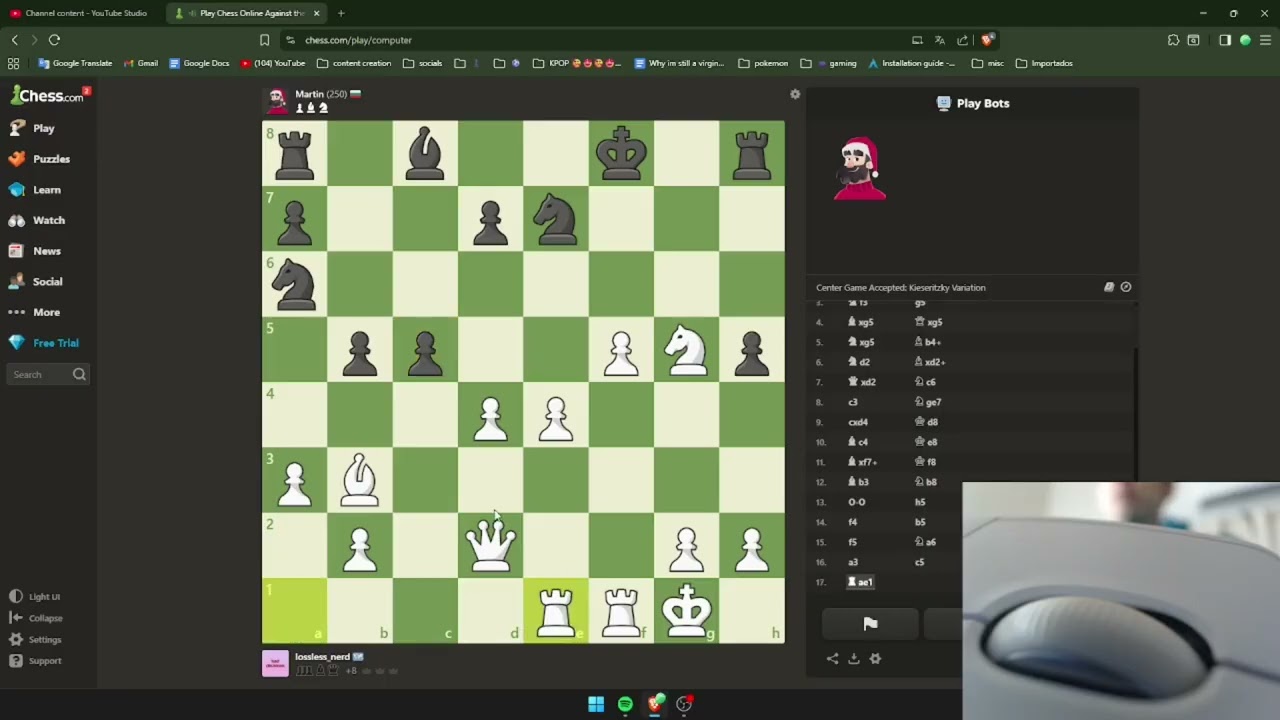The image size is (1280, 720).
Task: Click the Free Trial link
Action: (x=44, y=343)
